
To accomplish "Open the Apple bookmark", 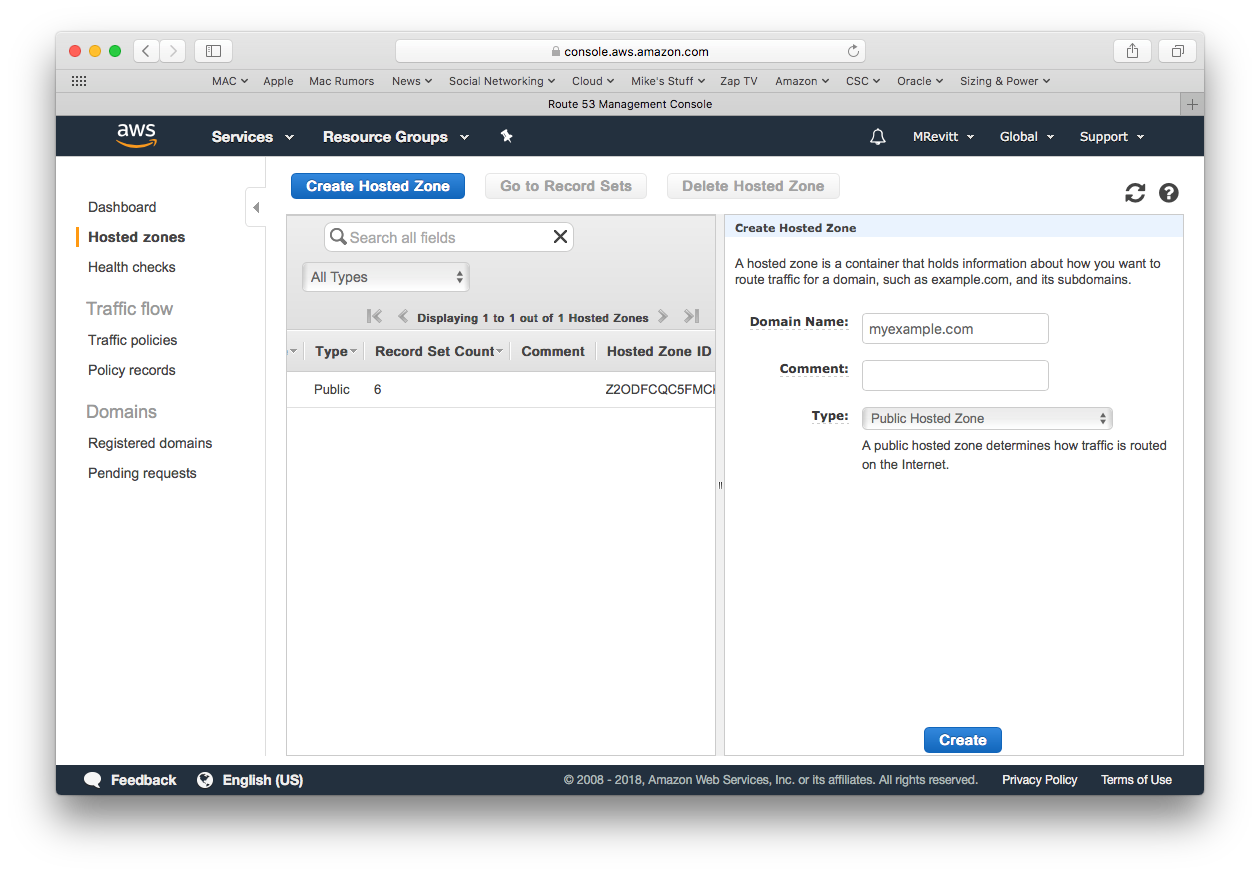I will tap(278, 81).
